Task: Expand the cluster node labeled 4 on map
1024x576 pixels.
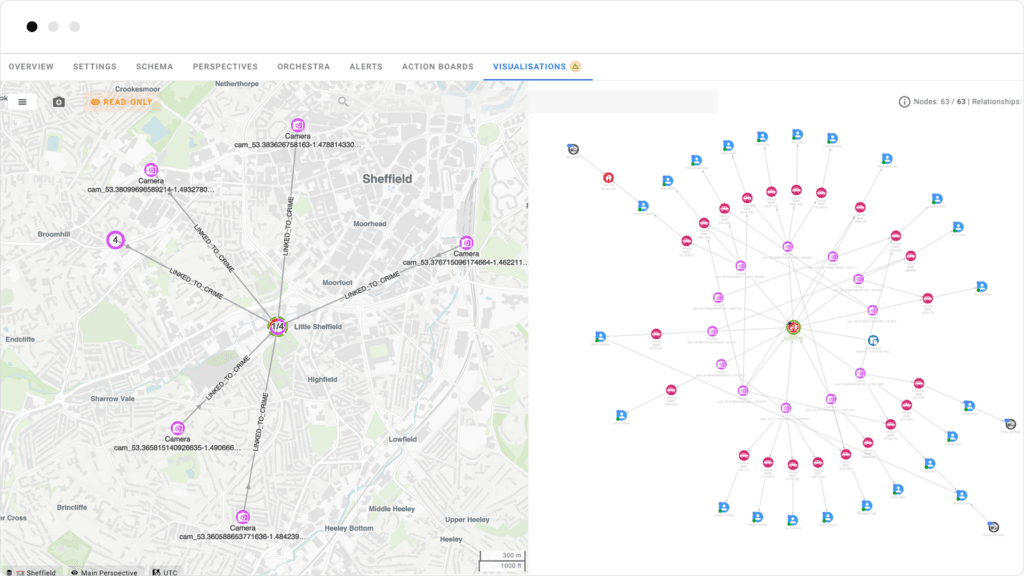Action: click(116, 240)
